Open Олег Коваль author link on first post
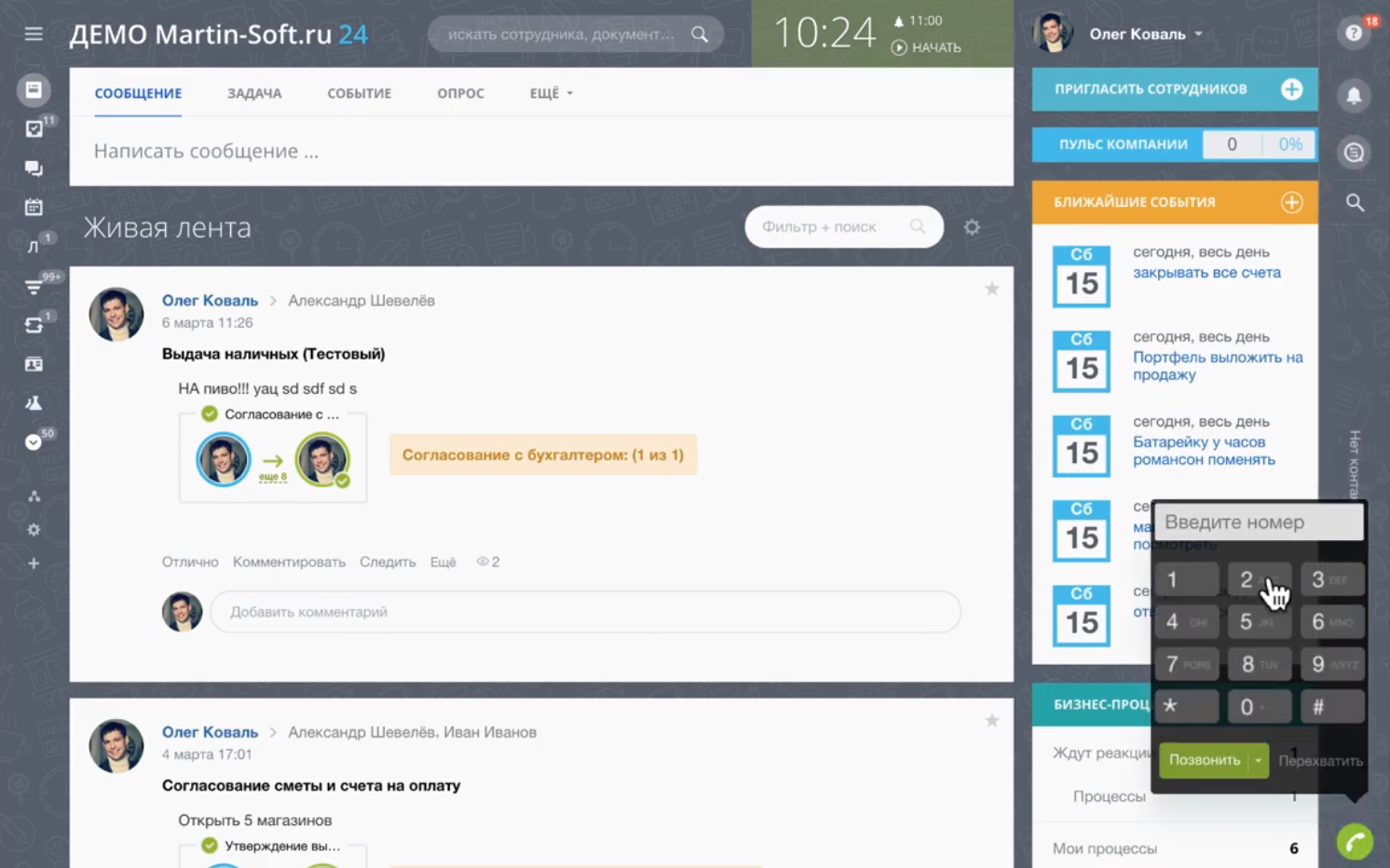Screen dimensions: 1390x868 pyautogui.click(x=210, y=301)
